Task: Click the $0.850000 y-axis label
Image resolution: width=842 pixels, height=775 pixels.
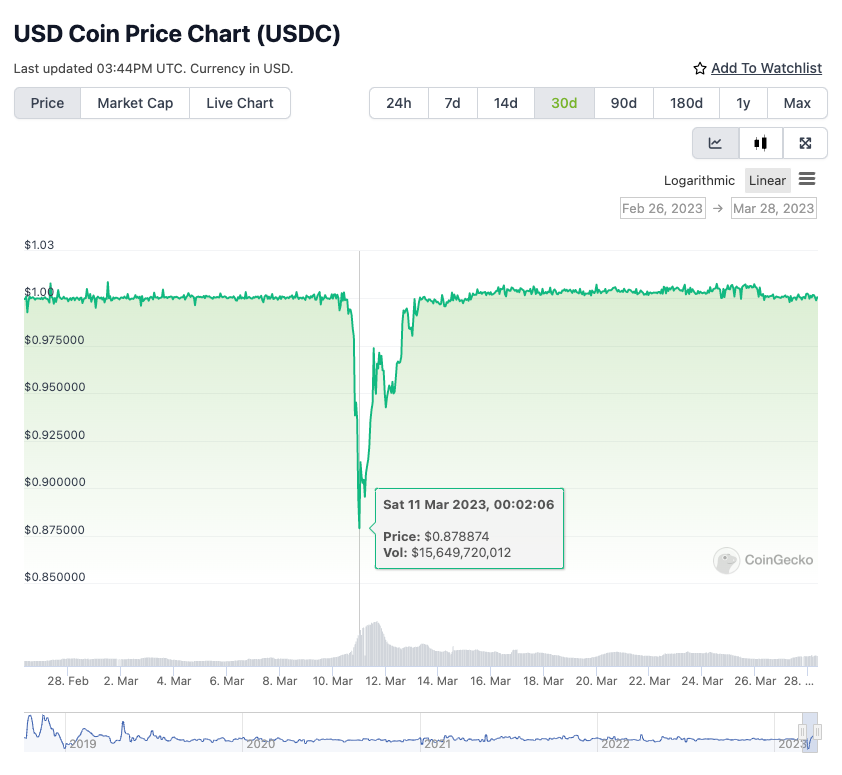Action: point(55,577)
